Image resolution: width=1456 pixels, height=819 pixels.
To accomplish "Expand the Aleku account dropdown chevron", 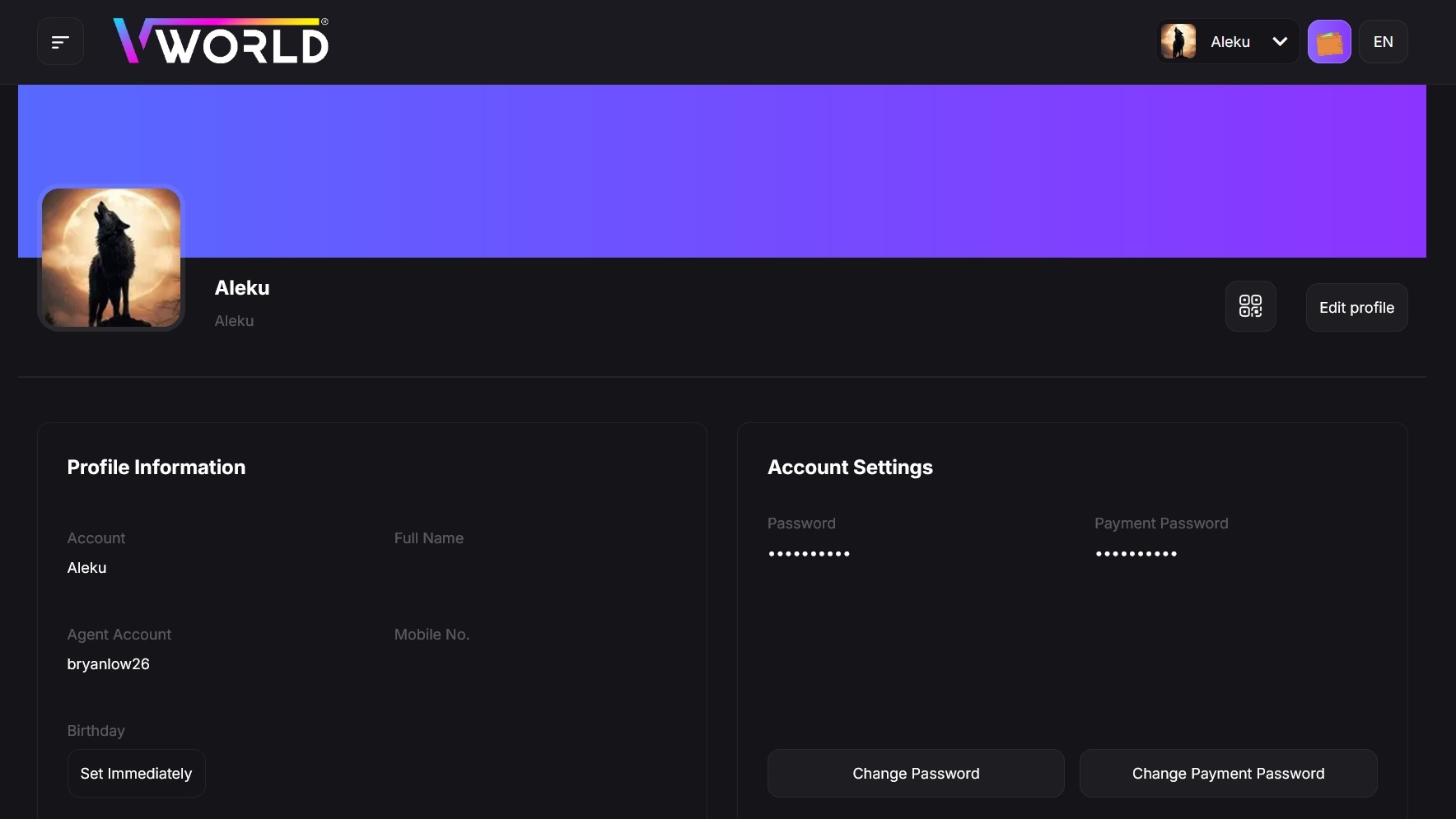I will (x=1280, y=41).
